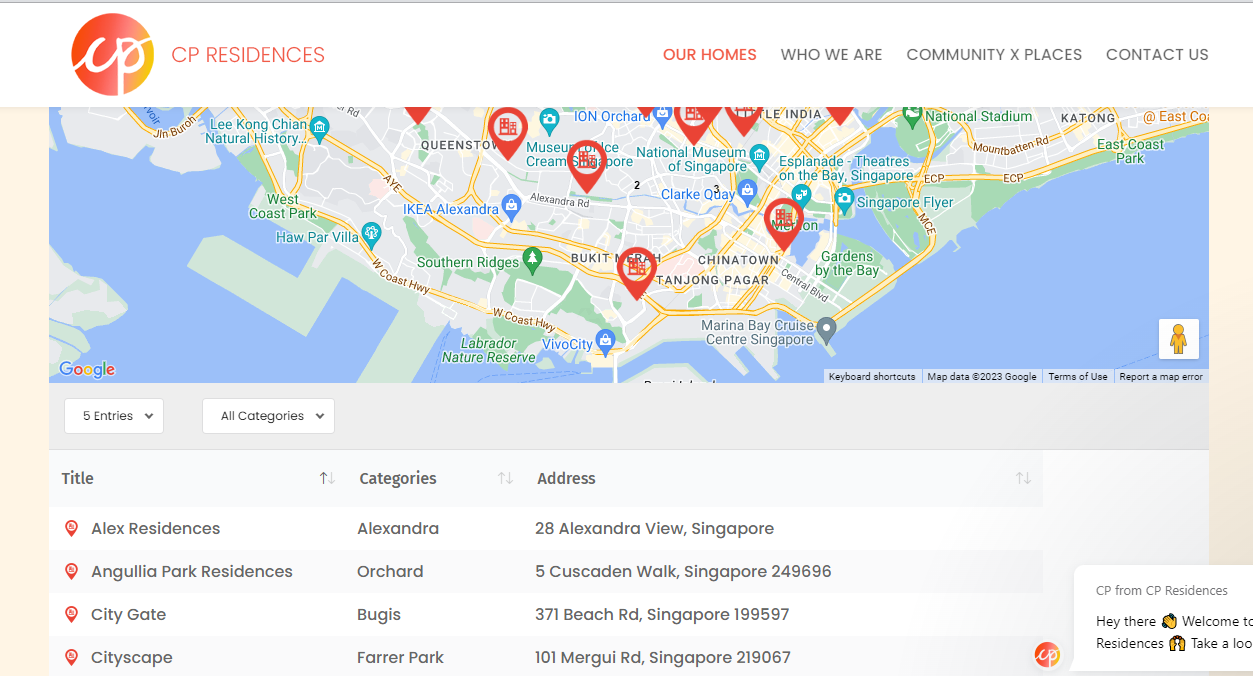
Task: Open Cityscape listing
Action: click(132, 657)
